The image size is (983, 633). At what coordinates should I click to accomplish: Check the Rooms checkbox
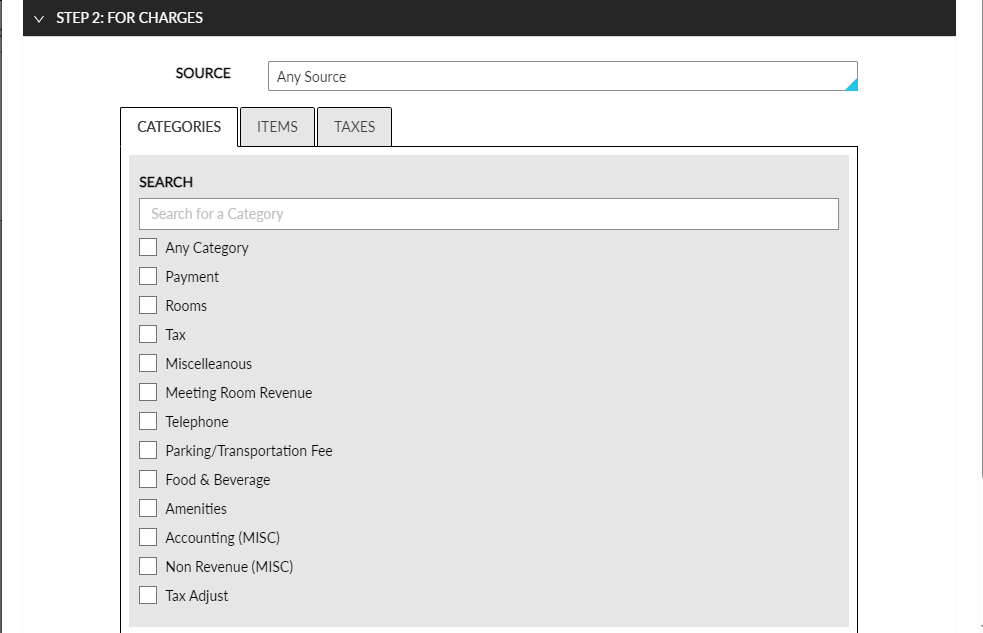pos(148,305)
